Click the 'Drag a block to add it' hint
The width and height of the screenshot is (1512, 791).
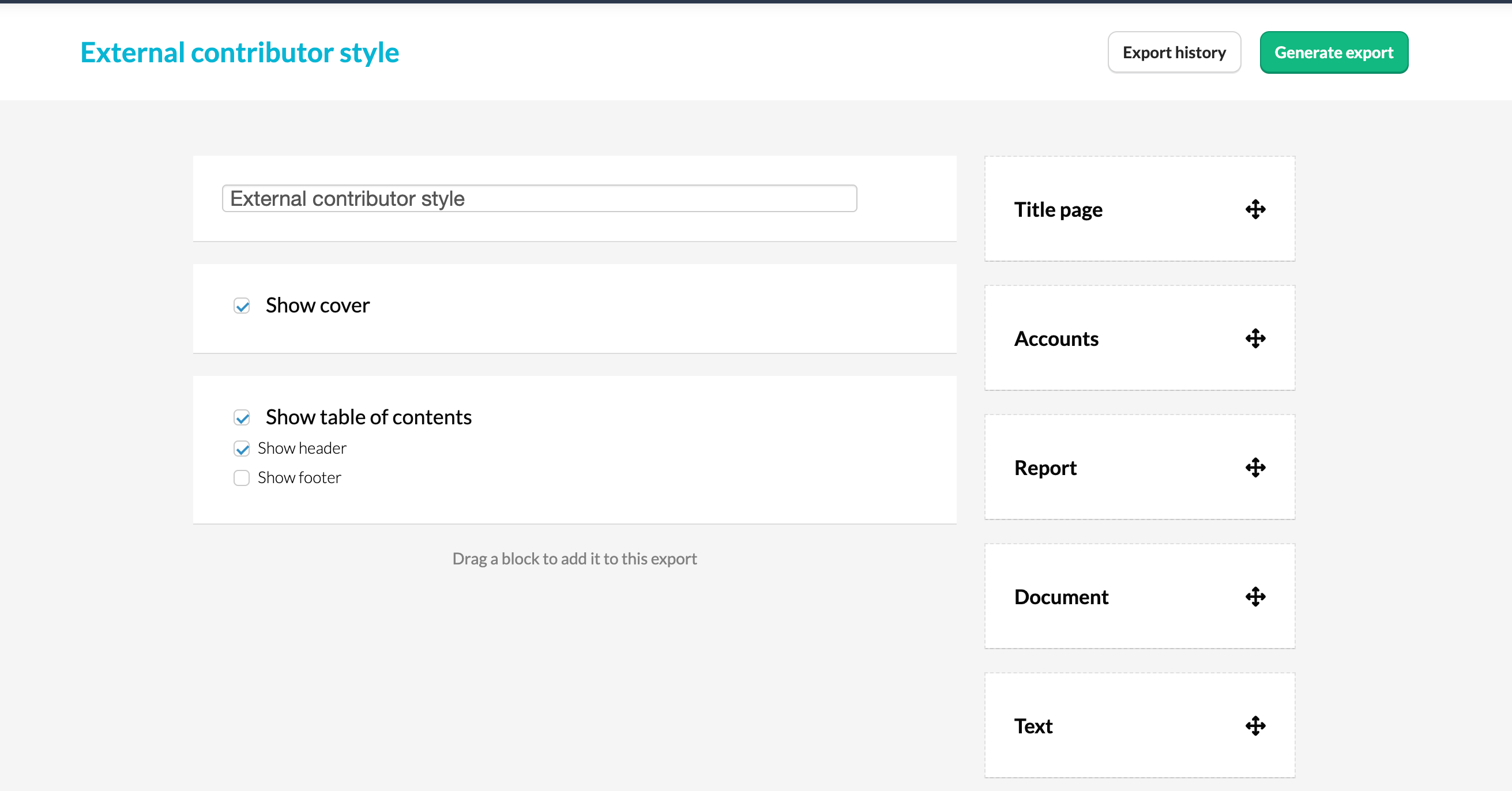[574, 559]
